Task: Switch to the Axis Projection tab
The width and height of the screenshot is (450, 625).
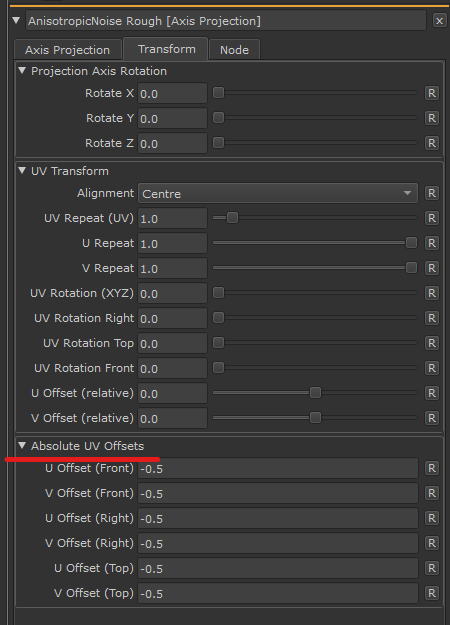Action: coord(67,50)
